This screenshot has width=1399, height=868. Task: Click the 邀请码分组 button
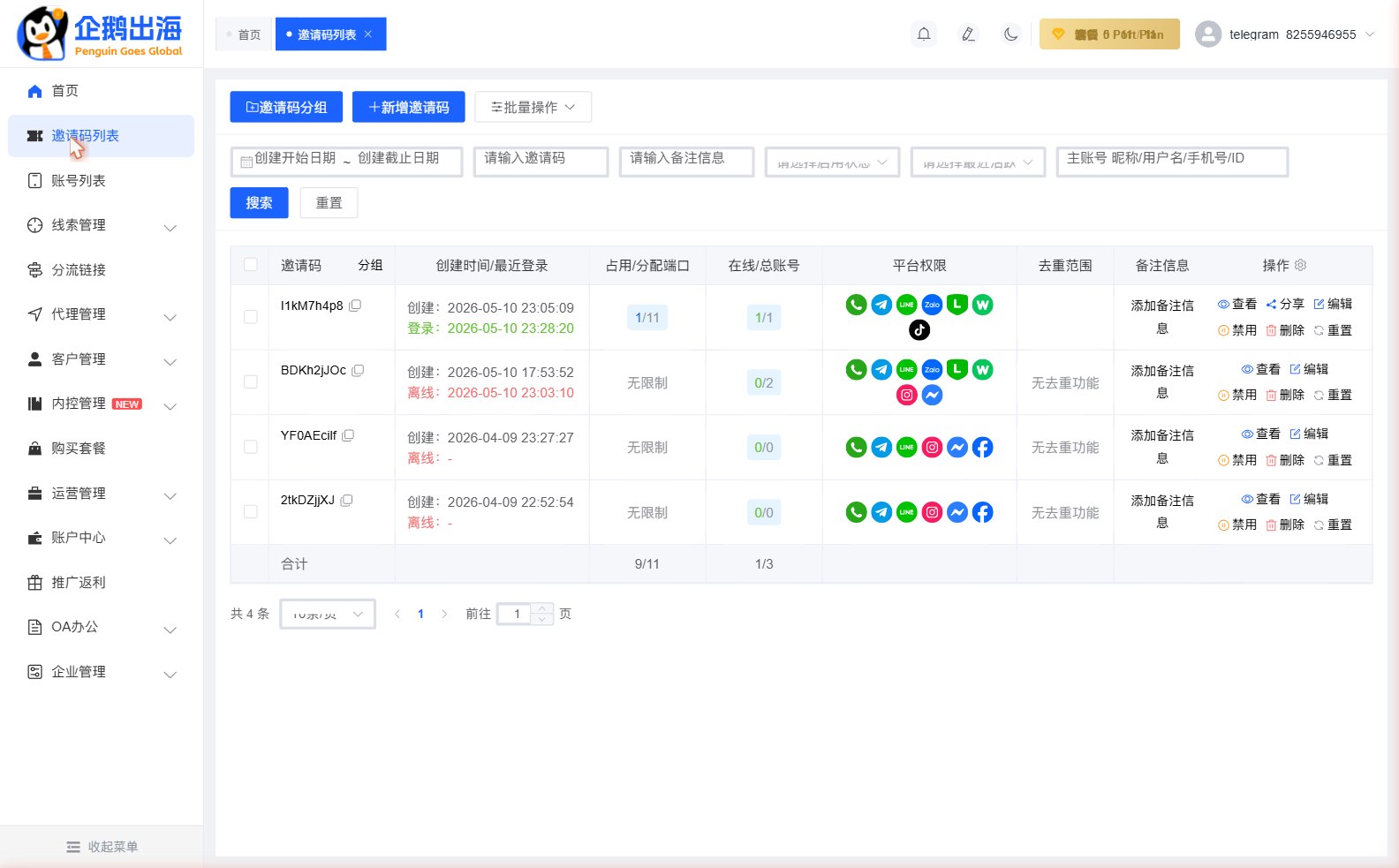click(287, 107)
